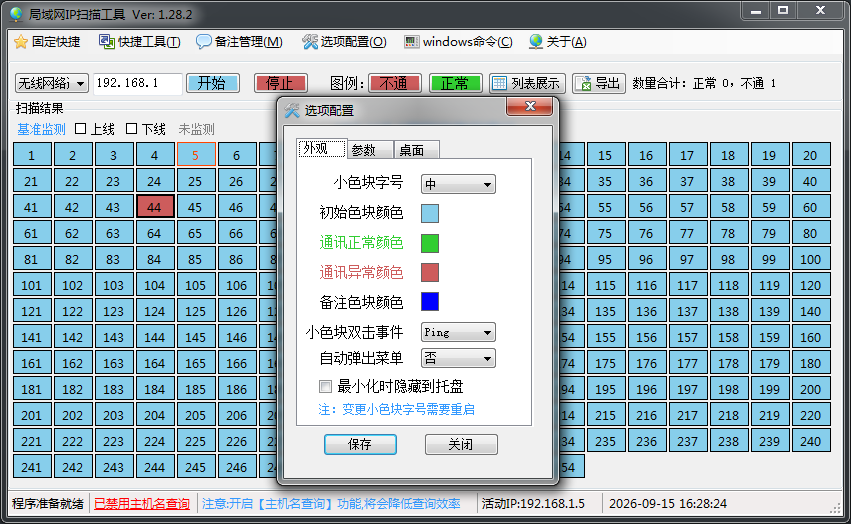Select IP block 241
The image size is (851, 524).
point(32,466)
